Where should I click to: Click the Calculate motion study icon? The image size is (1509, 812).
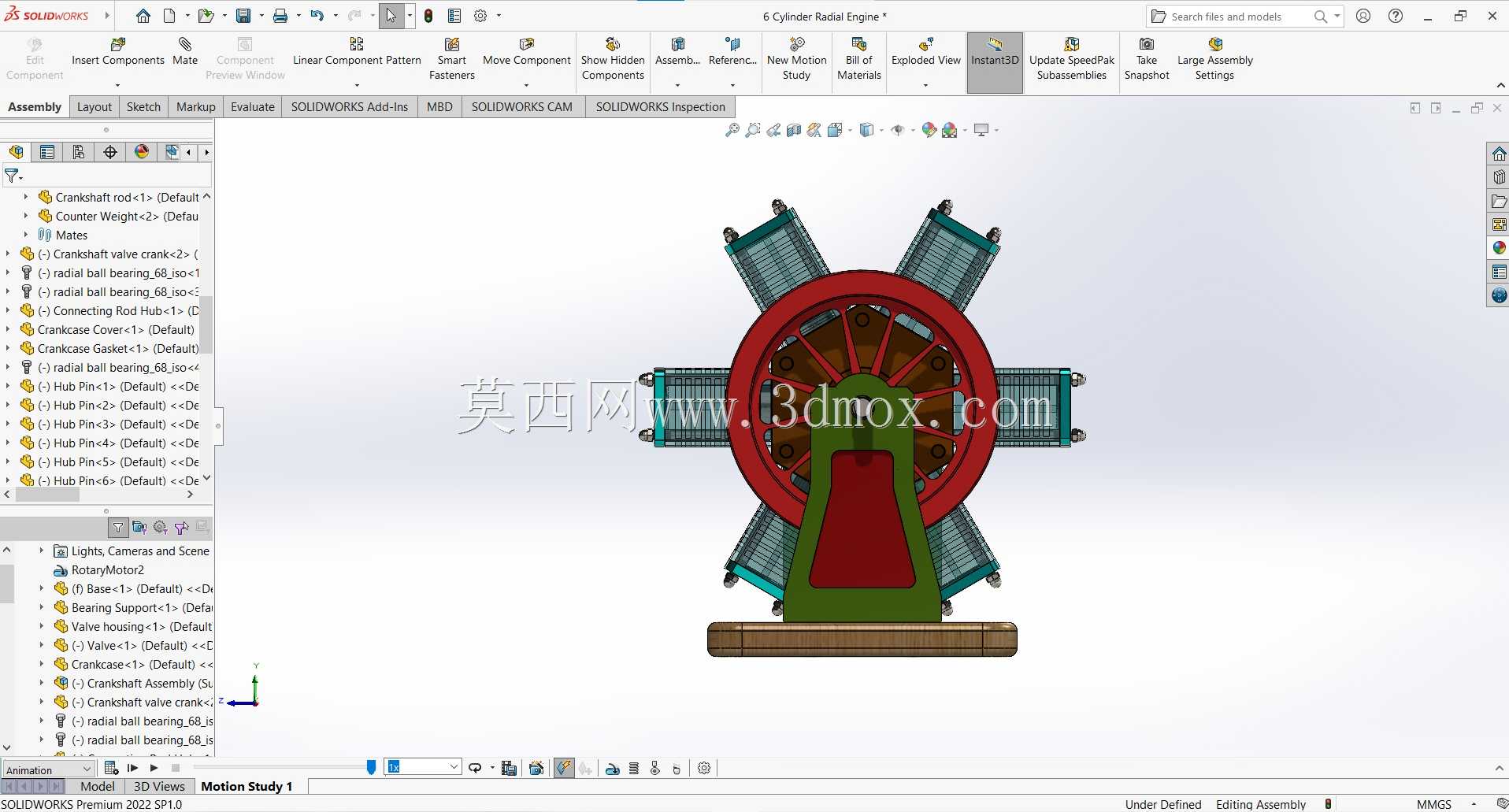pyautogui.click(x=111, y=768)
